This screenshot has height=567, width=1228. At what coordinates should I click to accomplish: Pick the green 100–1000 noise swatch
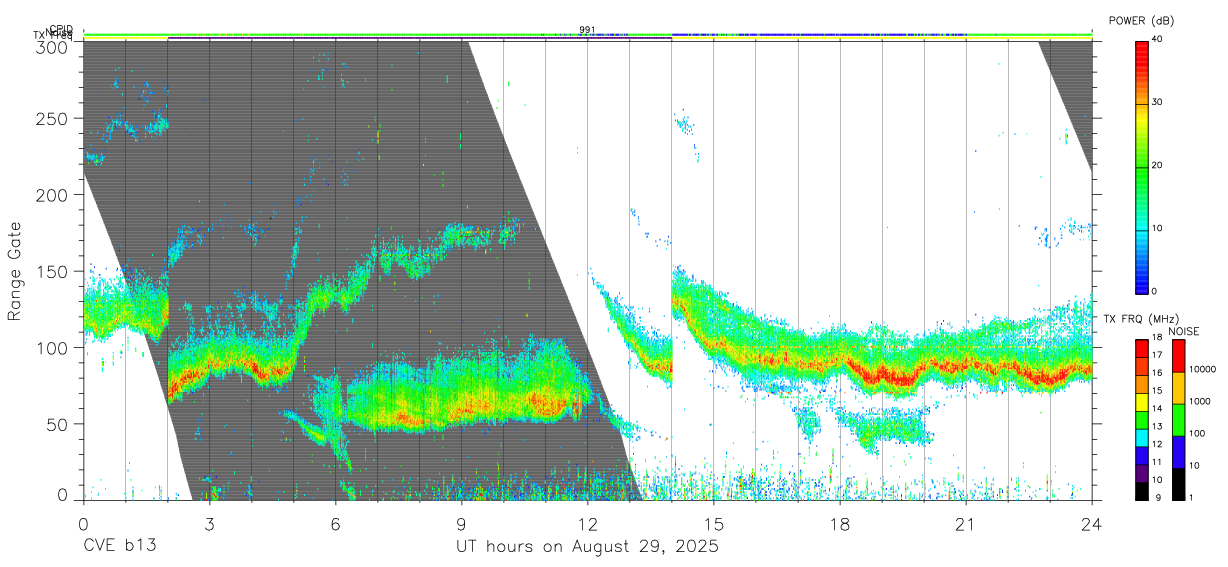point(1178,419)
